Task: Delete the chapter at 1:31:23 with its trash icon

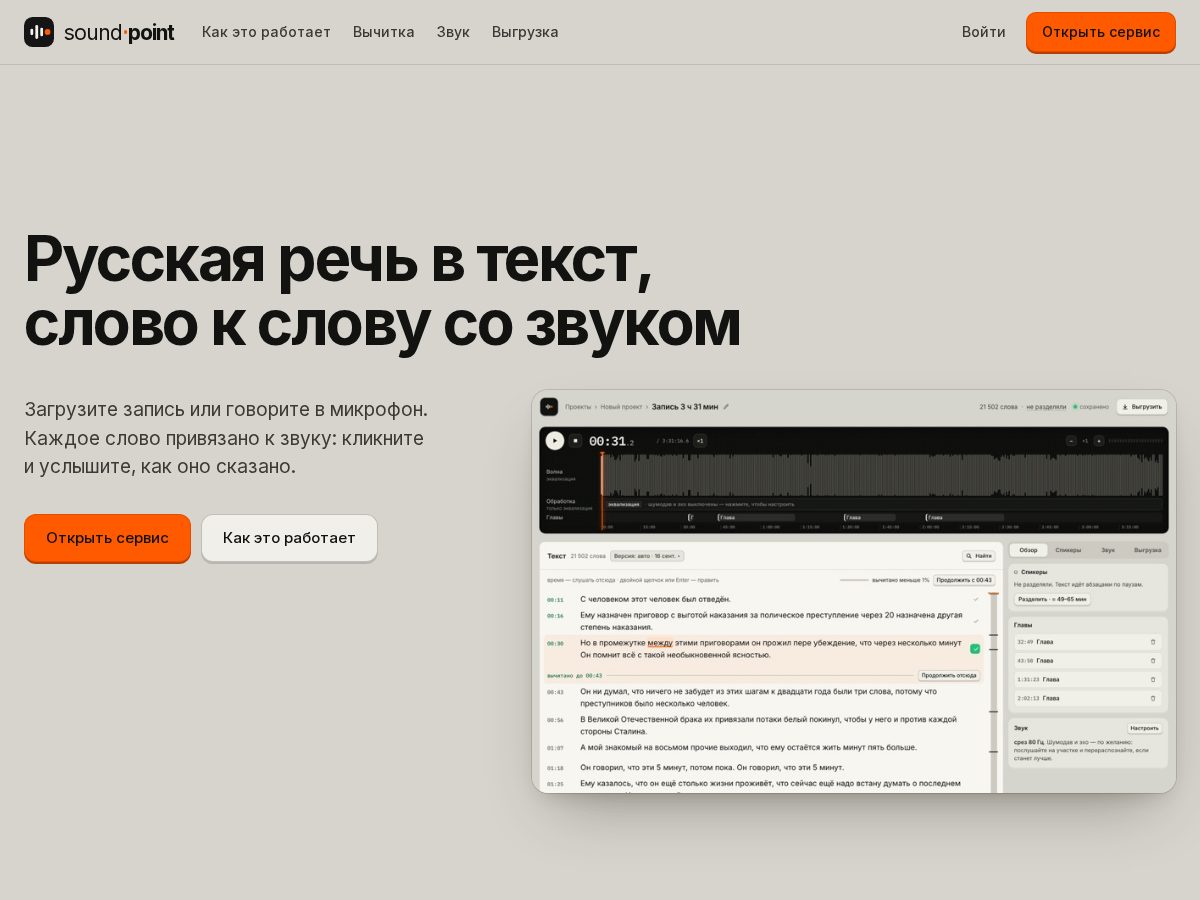Action: [x=1153, y=679]
